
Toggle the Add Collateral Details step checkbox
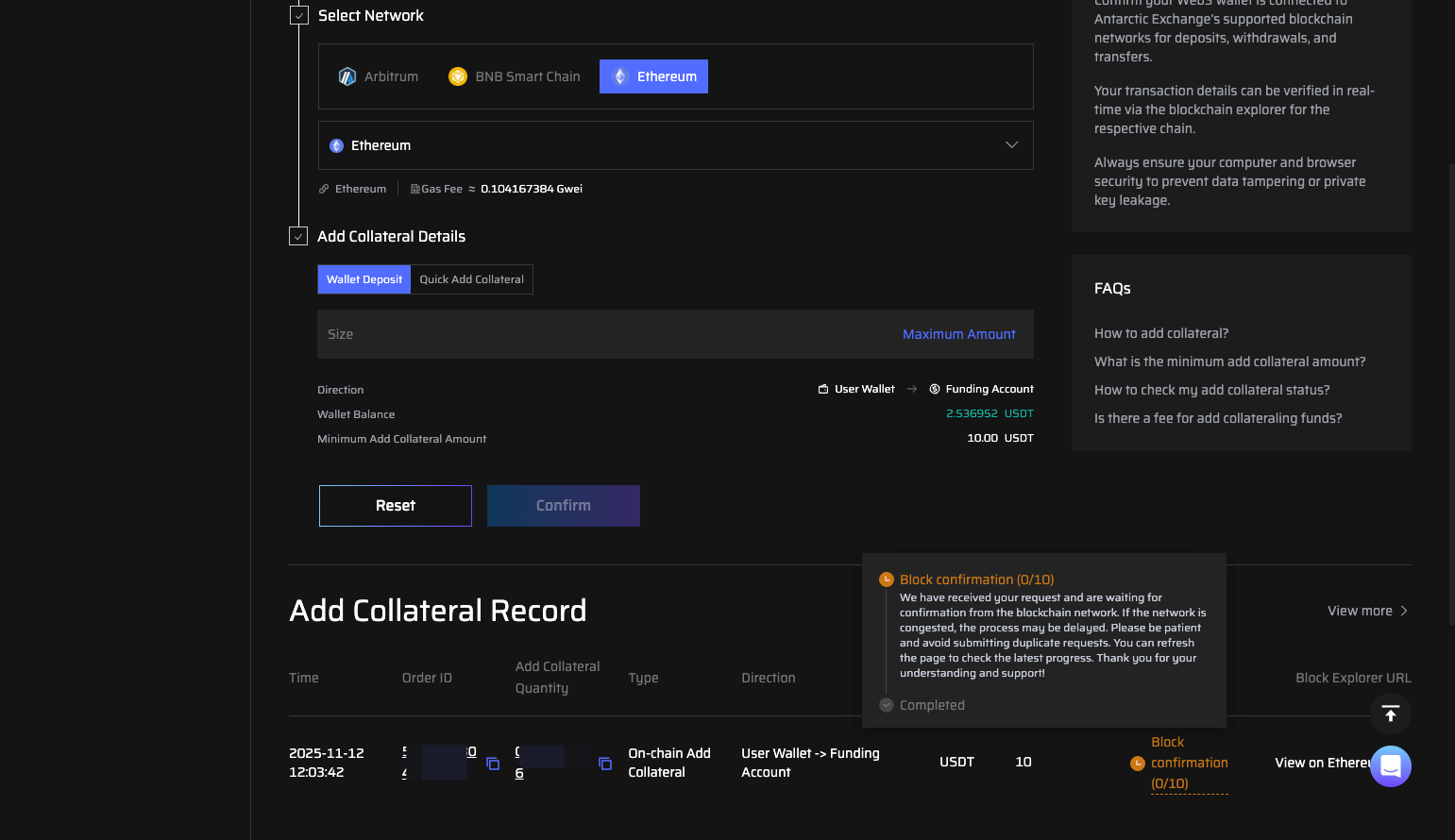coord(298,236)
